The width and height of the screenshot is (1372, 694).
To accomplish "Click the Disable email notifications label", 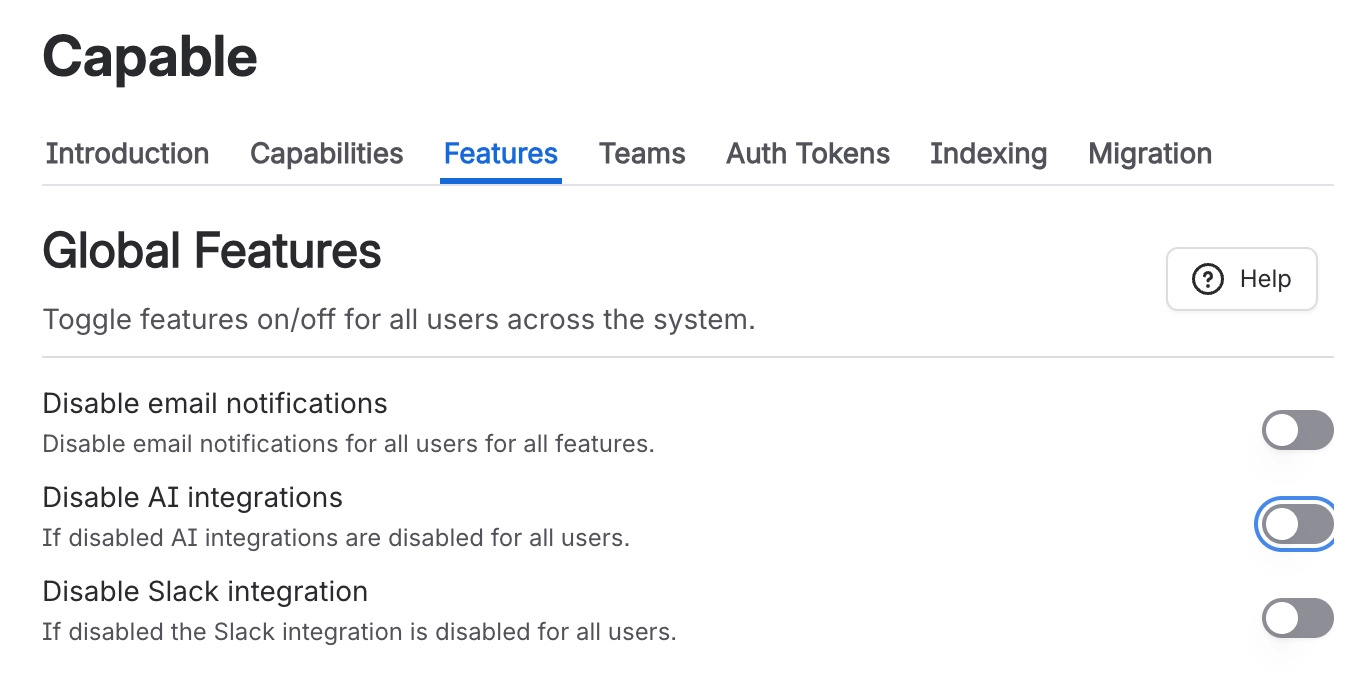I will (214, 403).
